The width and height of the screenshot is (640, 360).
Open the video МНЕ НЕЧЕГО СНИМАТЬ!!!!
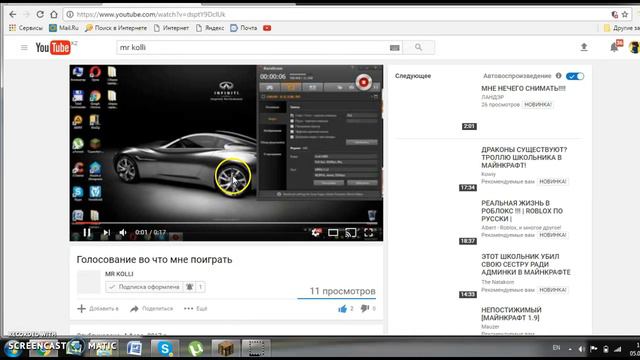coord(523,89)
